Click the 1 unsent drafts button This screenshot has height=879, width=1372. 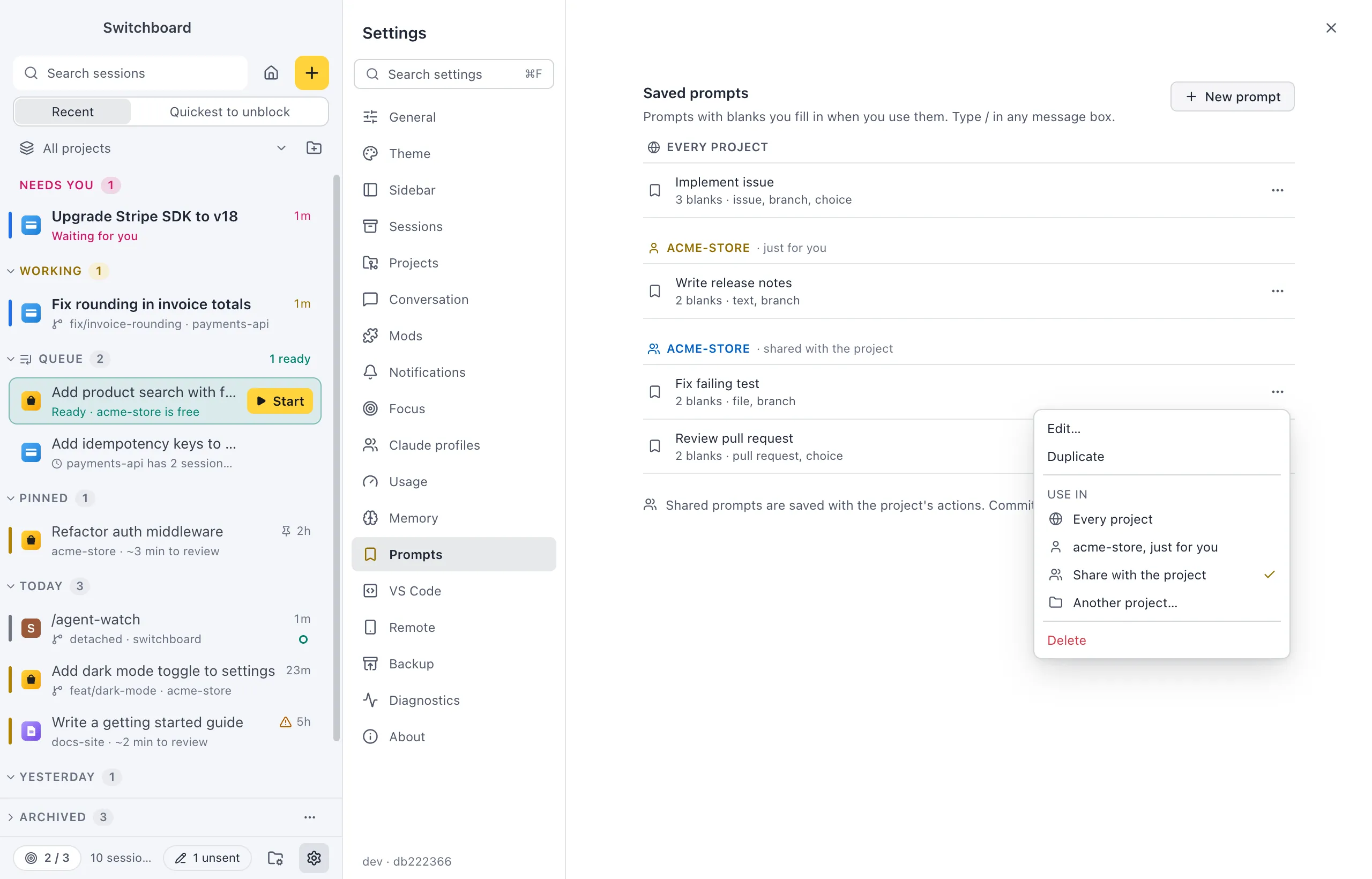(207, 858)
